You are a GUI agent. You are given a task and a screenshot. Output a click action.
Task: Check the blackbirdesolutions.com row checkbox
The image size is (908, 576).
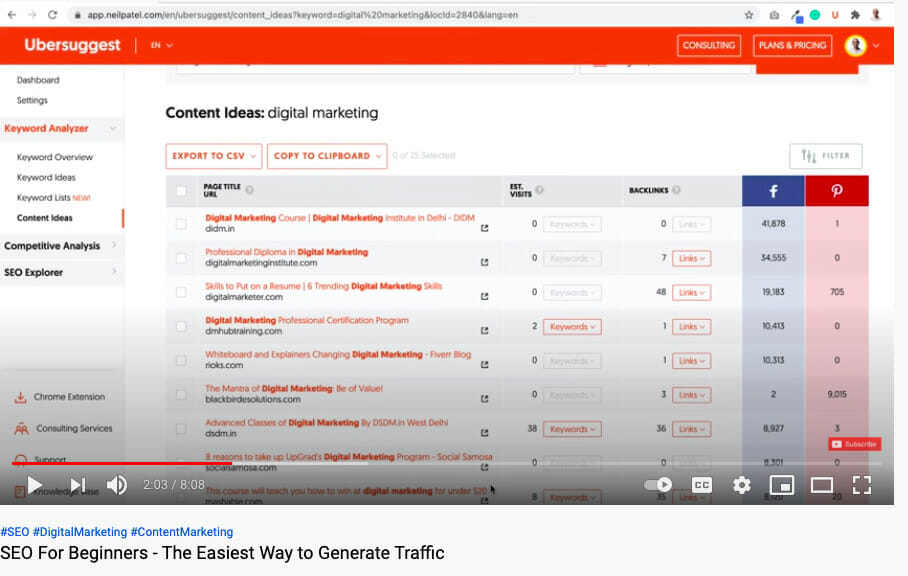pyautogui.click(x=181, y=395)
